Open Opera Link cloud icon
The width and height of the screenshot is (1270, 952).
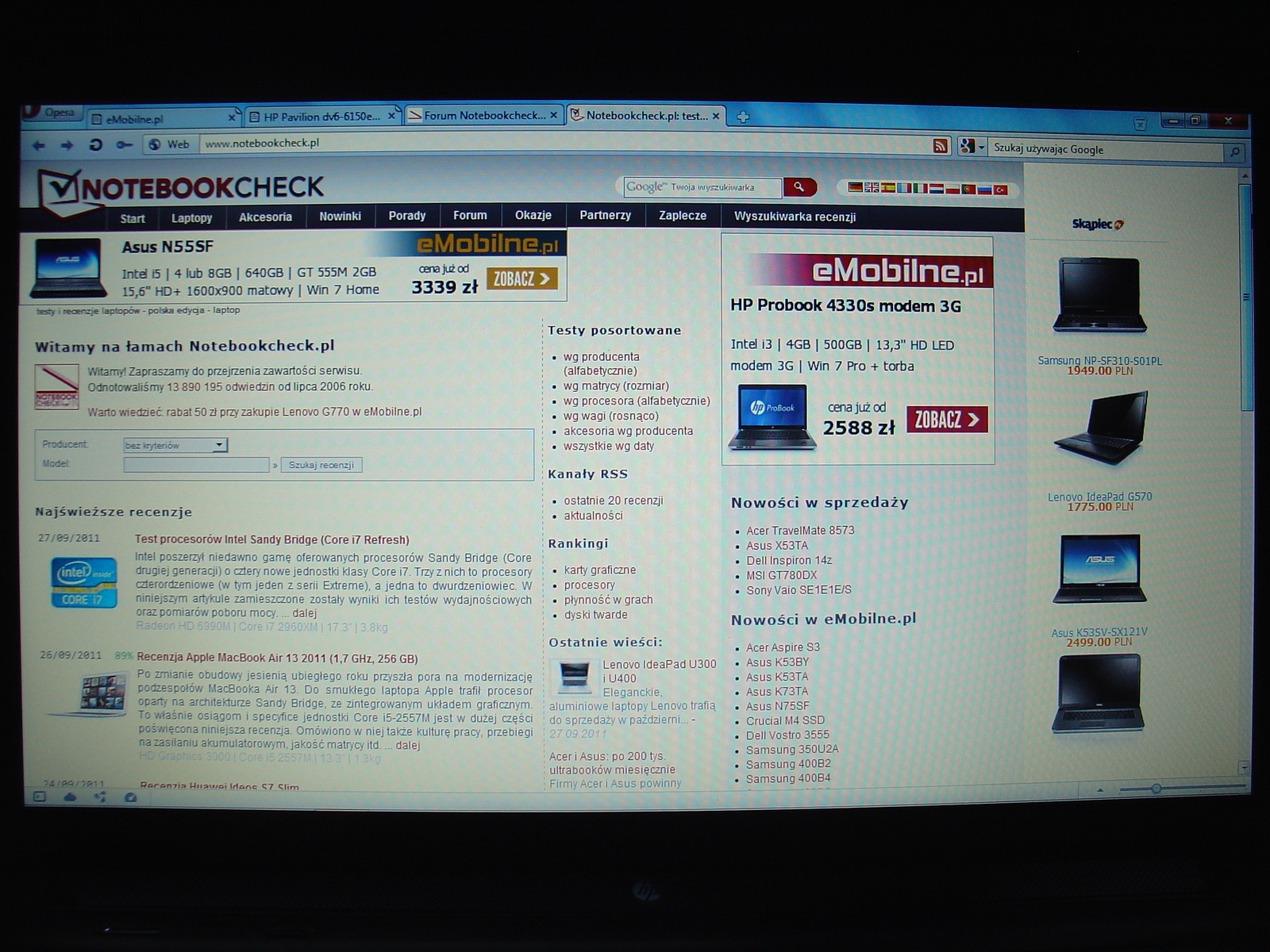pyautogui.click(x=70, y=797)
